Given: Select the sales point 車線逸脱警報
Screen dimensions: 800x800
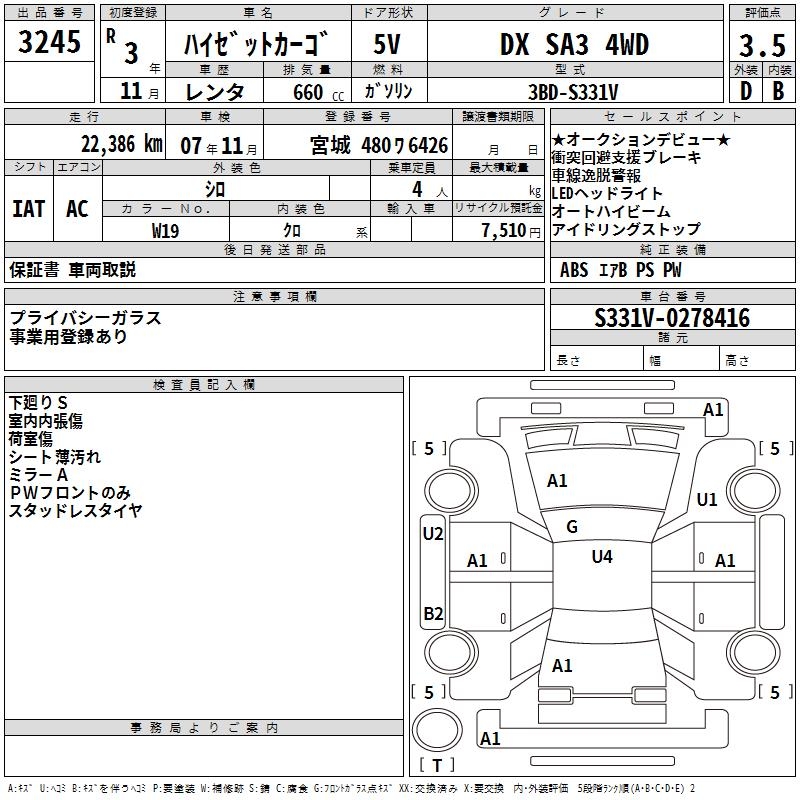Looking at the screenshot, I should [596, 176].
